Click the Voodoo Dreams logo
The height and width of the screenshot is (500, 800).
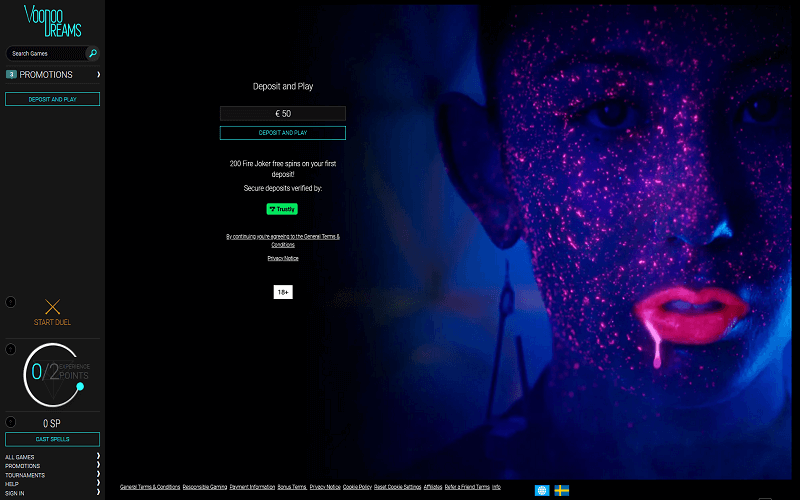(53, 21)
